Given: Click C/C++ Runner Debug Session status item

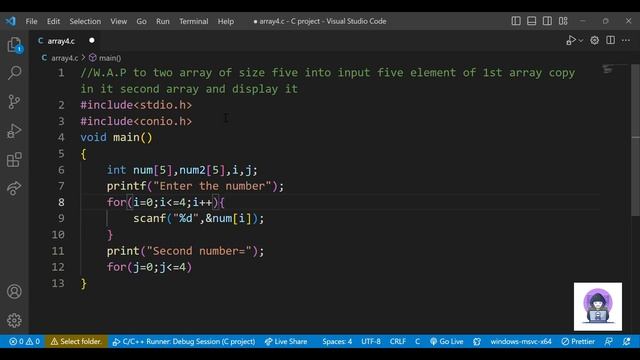Looking at the screenshot, I should (x=184, y=341).
